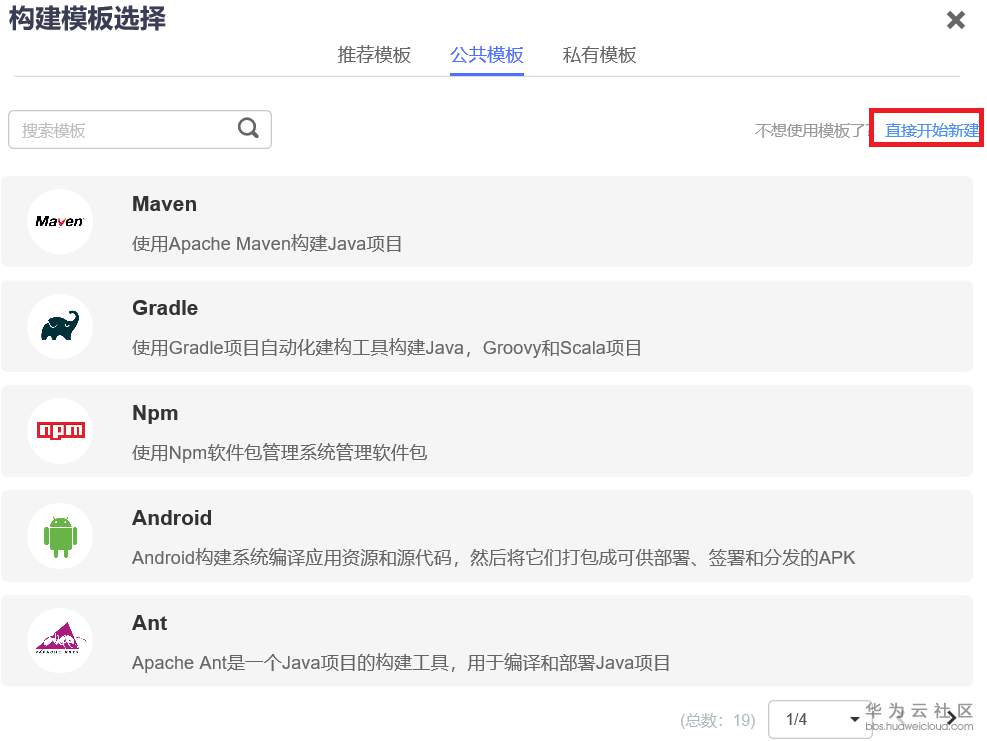Click the Gradle elephant icon
The width and height of the screenshot is (987, 741).
[59, 326]
